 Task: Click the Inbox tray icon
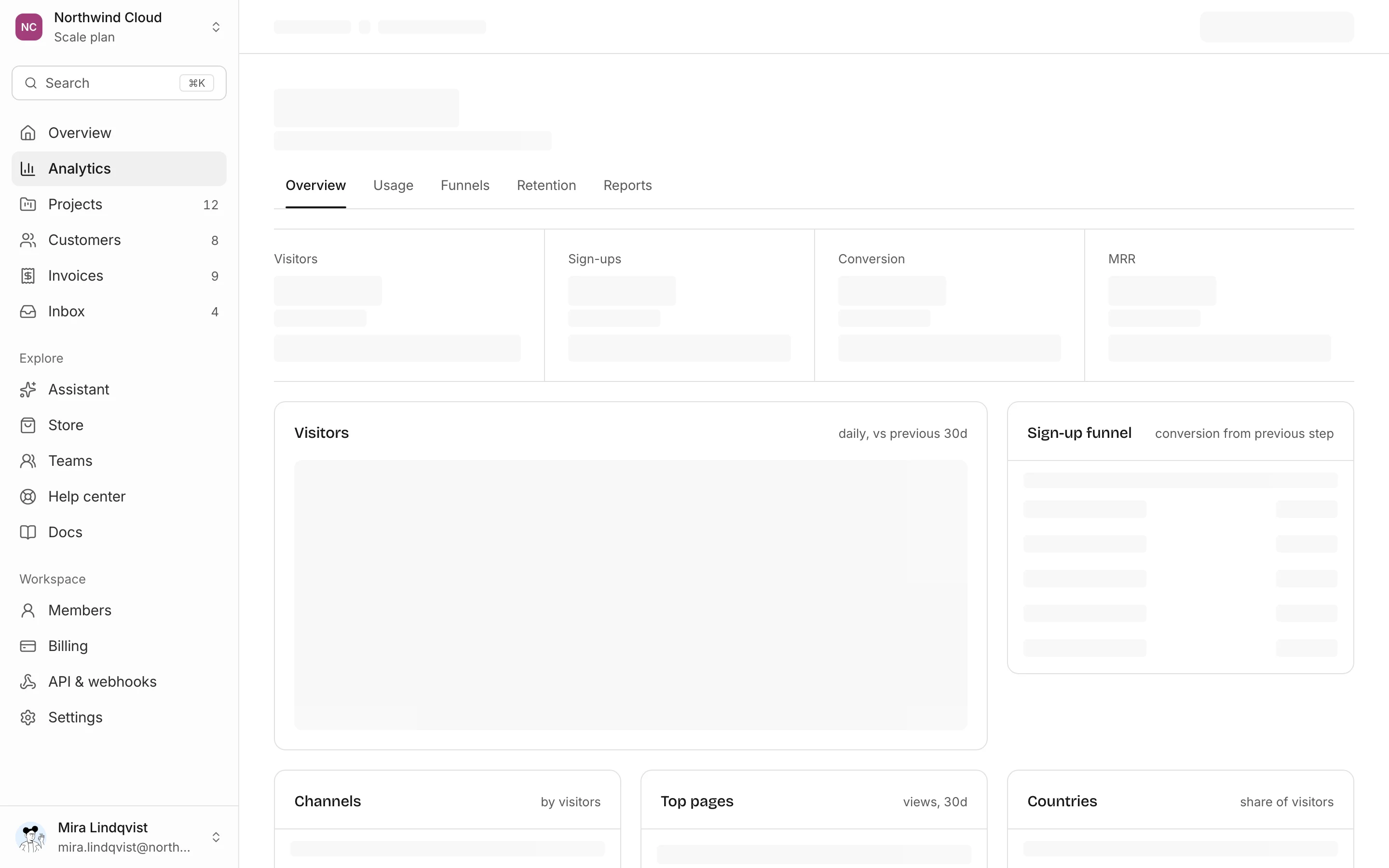click(27, 311)
